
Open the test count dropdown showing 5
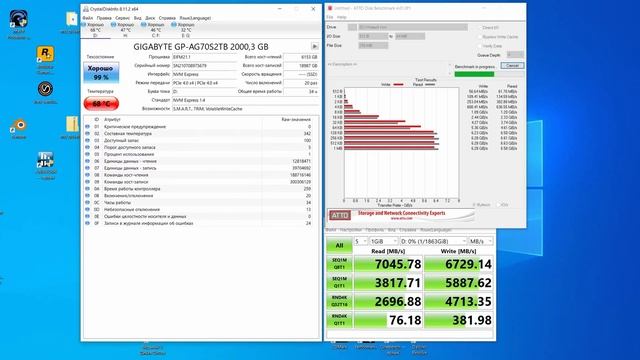360,241
